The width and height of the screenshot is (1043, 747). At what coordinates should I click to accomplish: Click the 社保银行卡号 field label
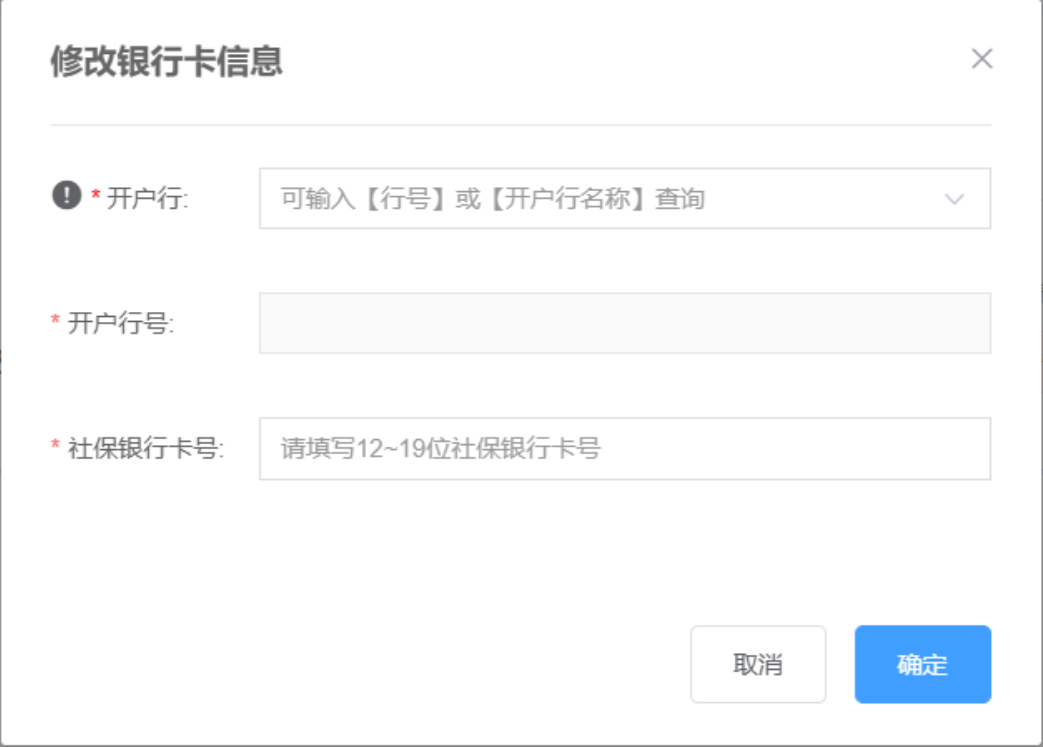point(146,449)
